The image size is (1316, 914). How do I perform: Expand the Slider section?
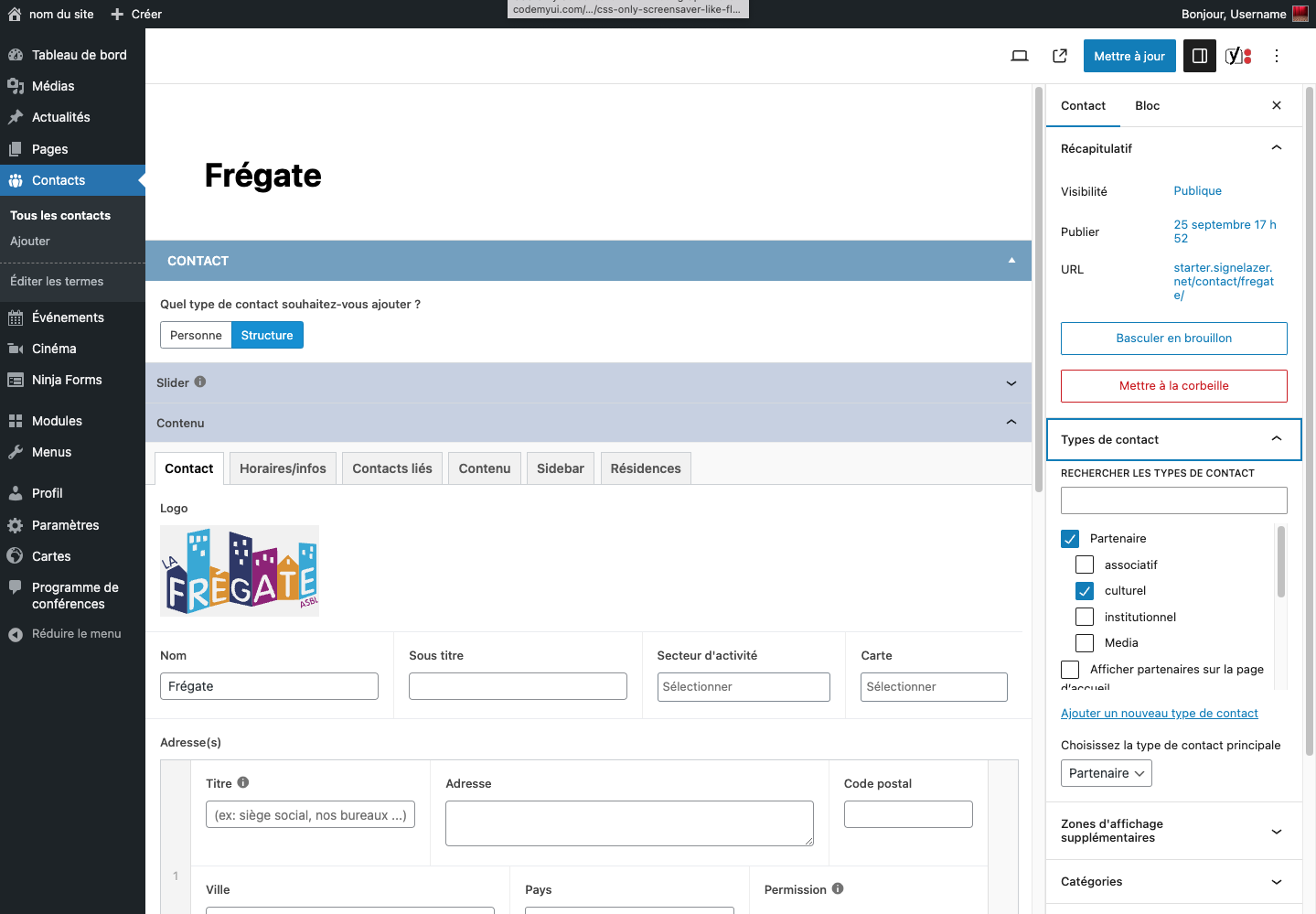[x=1011, y=383]
